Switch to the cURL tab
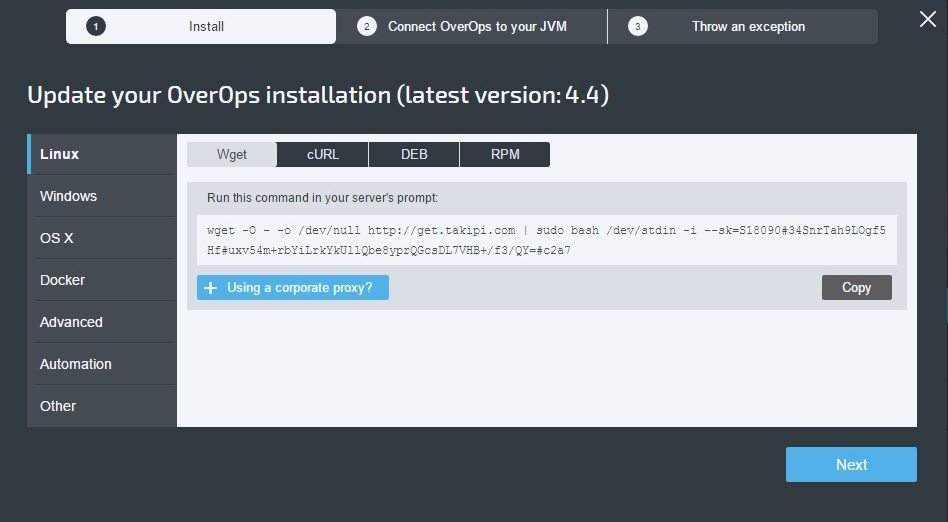 [323, 154]
